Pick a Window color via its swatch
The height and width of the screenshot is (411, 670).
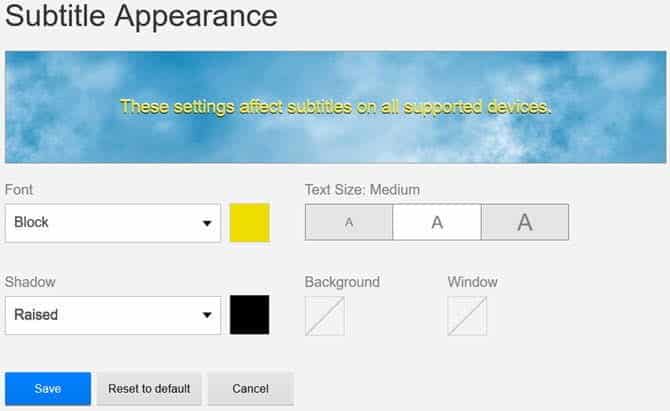click(468, 315)
